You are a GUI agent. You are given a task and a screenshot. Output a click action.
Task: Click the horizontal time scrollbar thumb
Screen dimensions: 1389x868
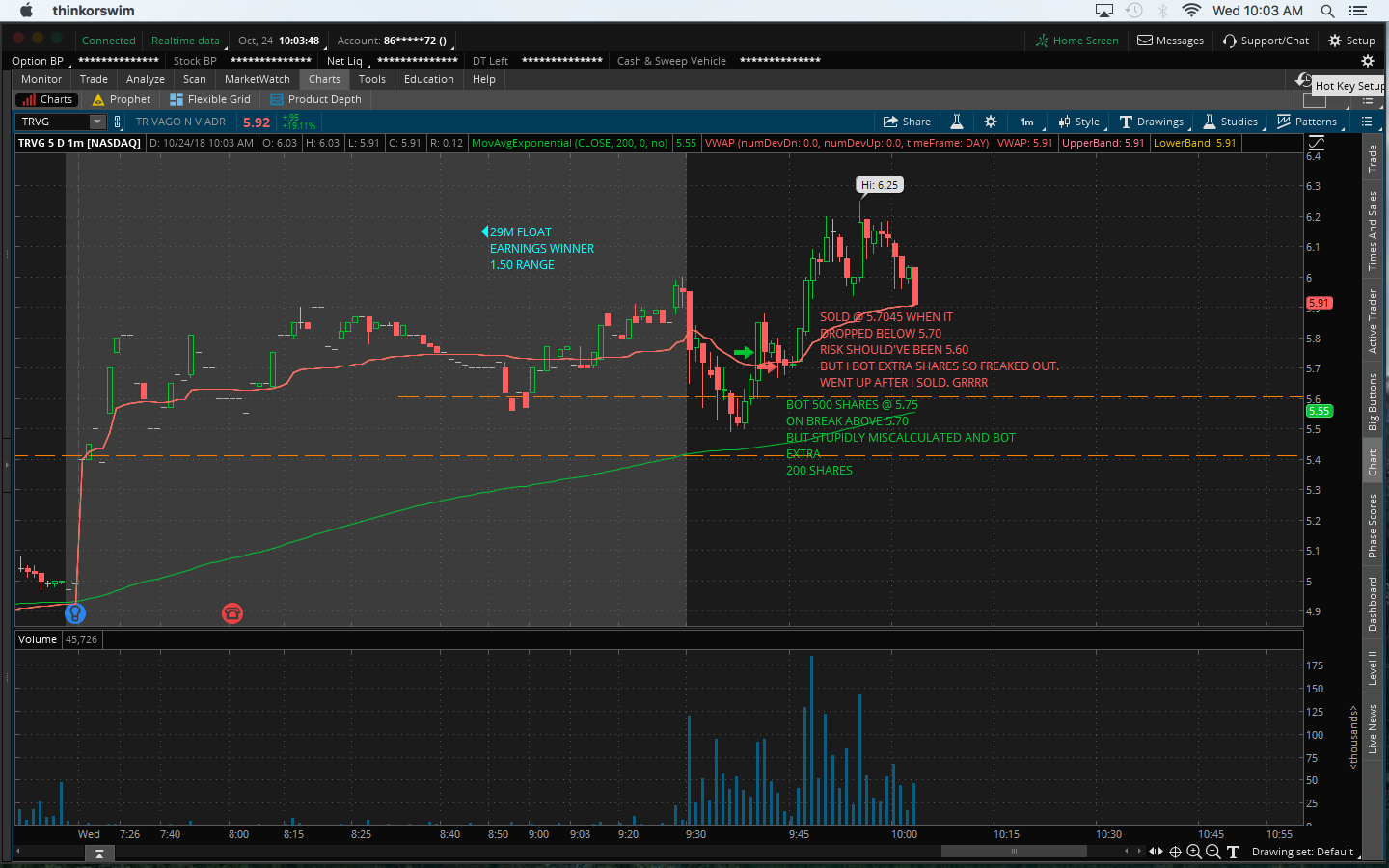point(1014,852)
